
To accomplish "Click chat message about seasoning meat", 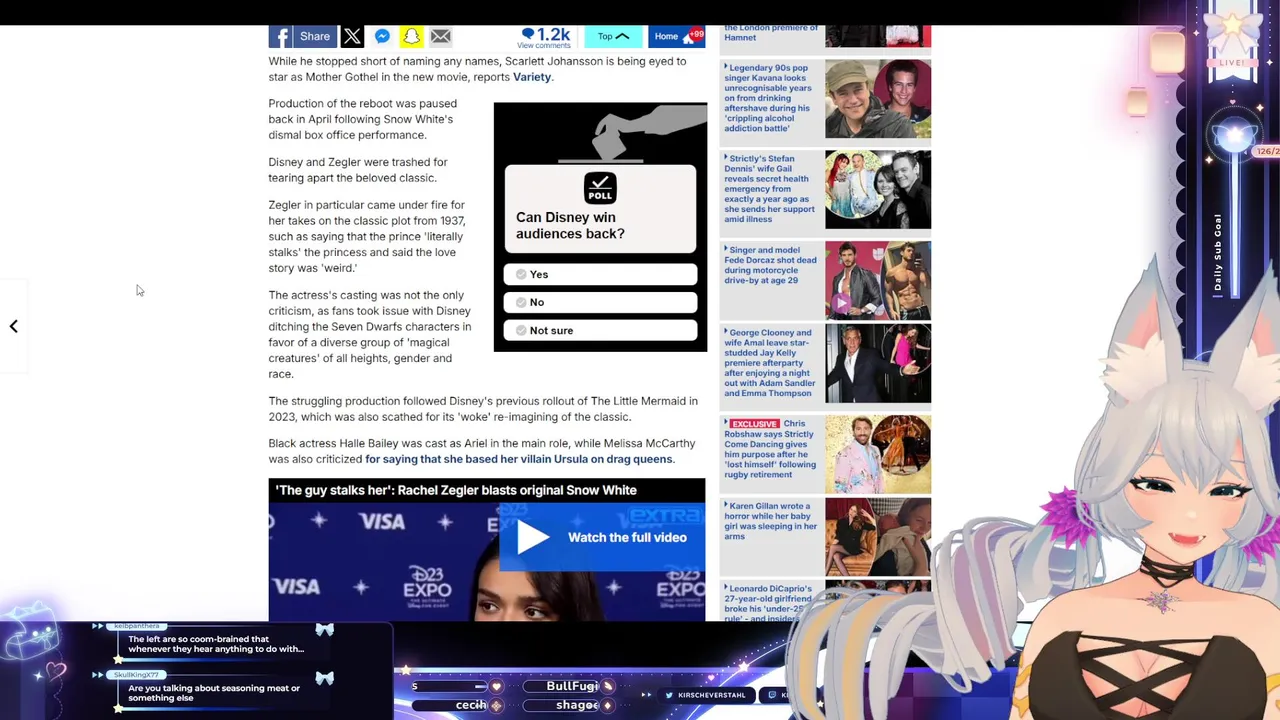I will [x=214, y=693].
